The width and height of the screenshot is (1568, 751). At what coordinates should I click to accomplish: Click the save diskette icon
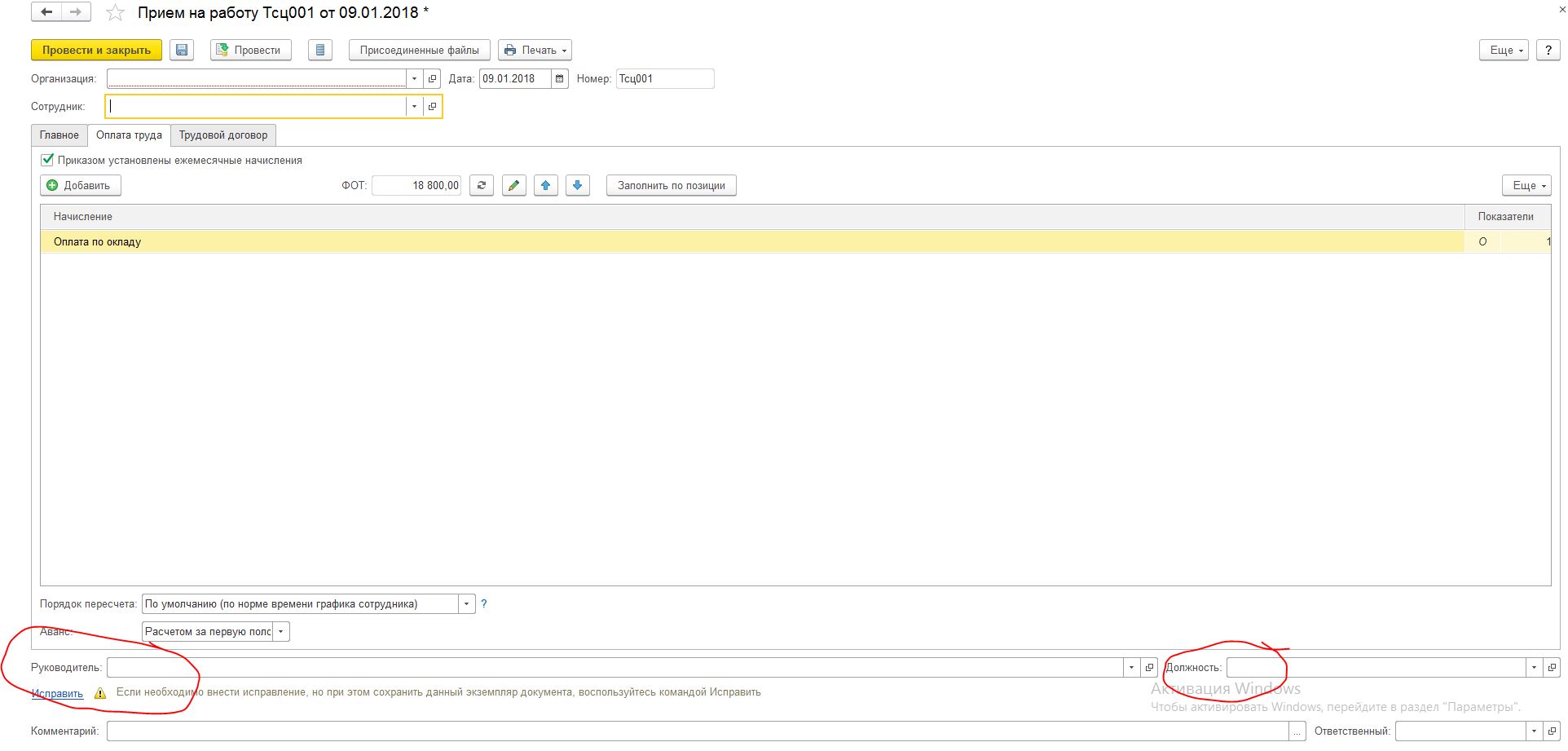[x=183, y=50]
